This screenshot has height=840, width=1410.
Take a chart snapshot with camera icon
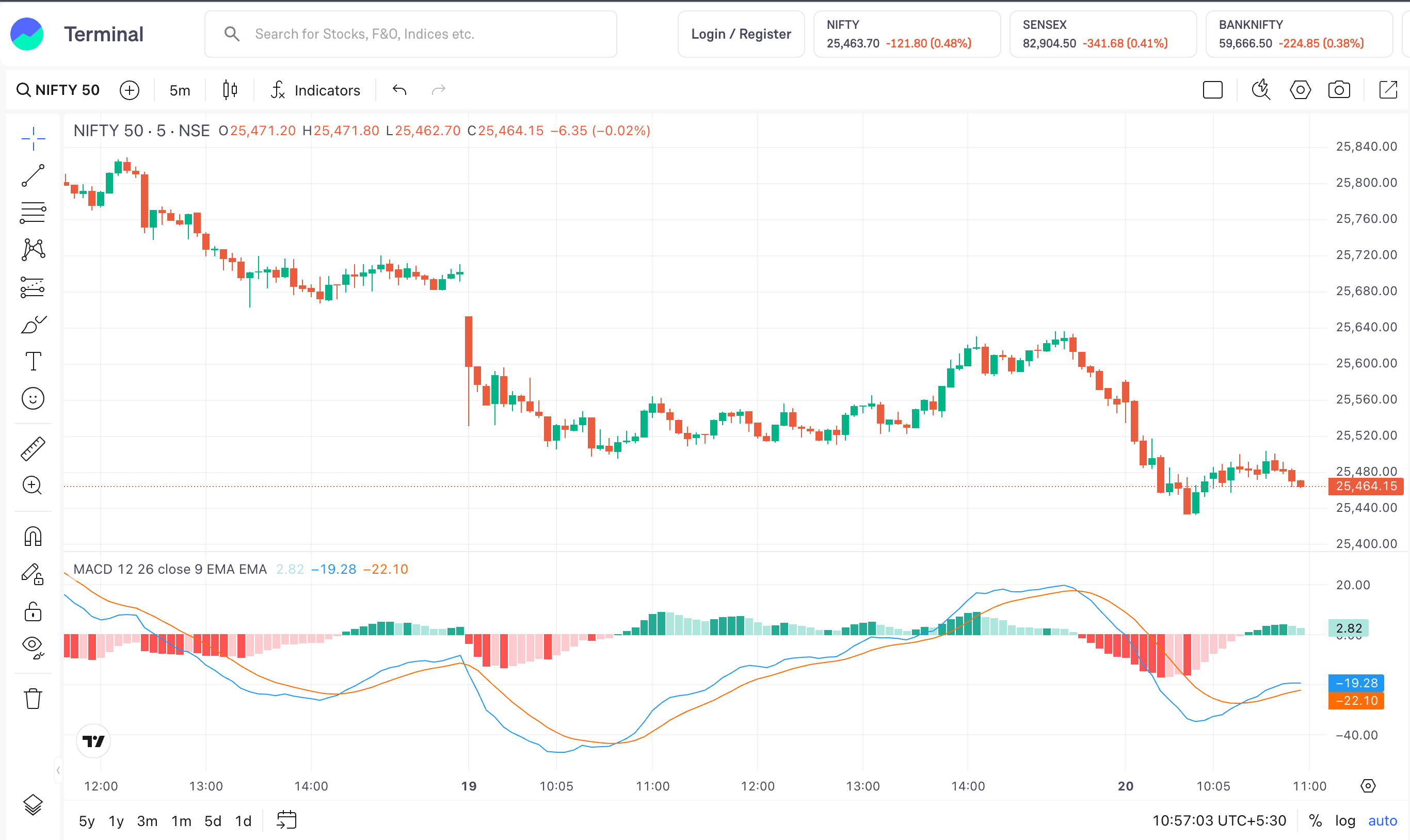coord(1339,90)
